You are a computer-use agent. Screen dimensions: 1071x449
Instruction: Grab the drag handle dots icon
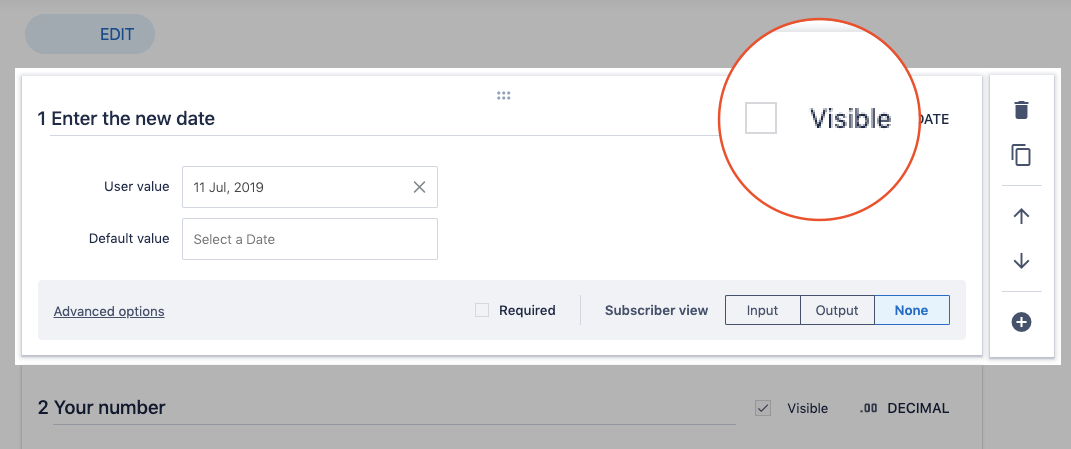coord(504,96)
